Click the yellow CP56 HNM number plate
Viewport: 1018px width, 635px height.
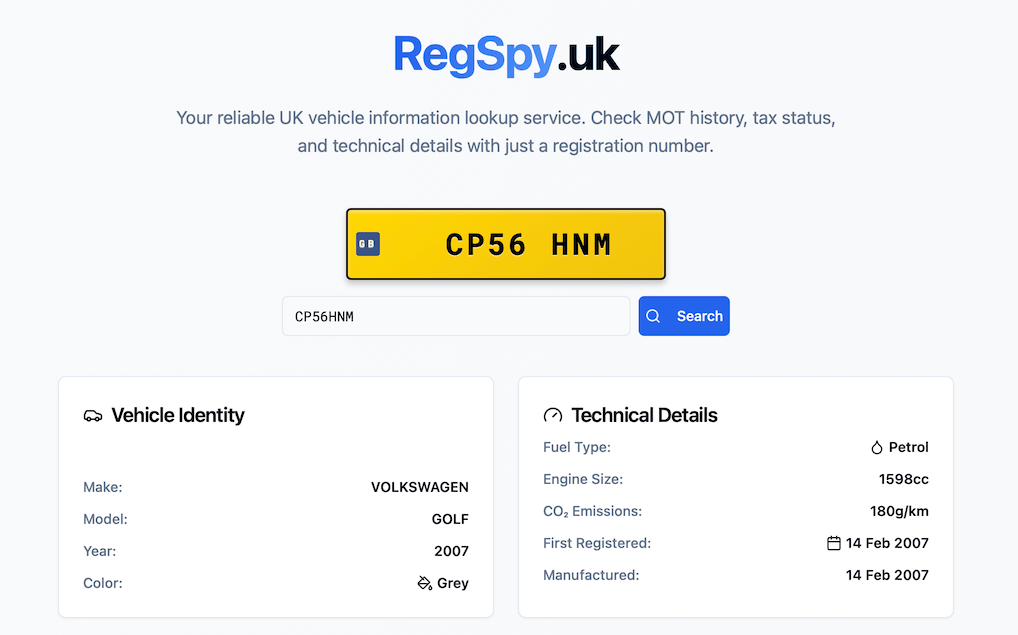(x=506, y=244)
